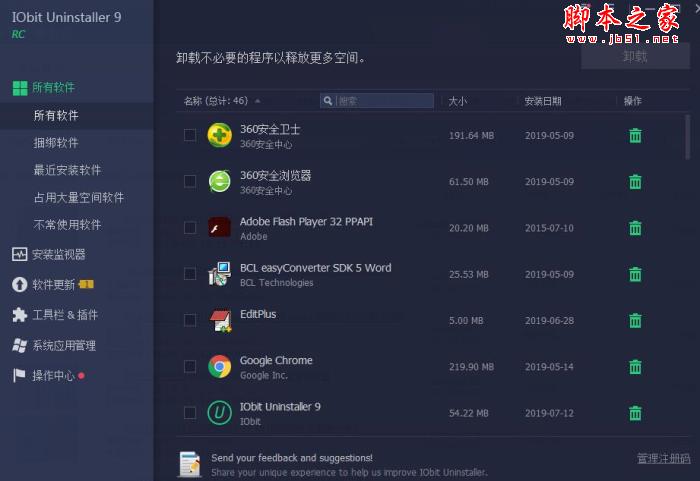Click the date 2019-07-12

[x=549, y=413]
